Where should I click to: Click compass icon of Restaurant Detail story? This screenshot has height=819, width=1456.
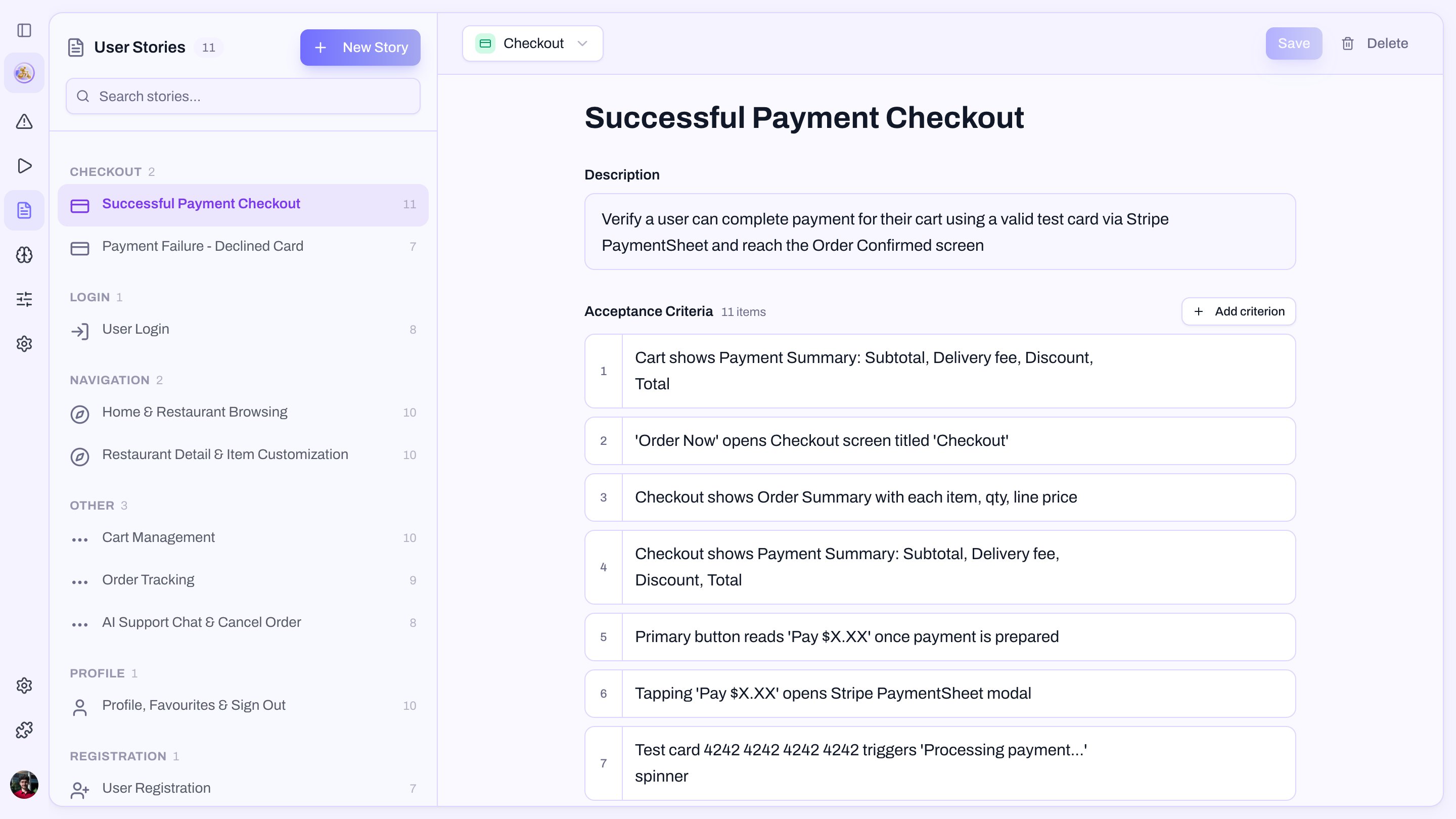80,457
